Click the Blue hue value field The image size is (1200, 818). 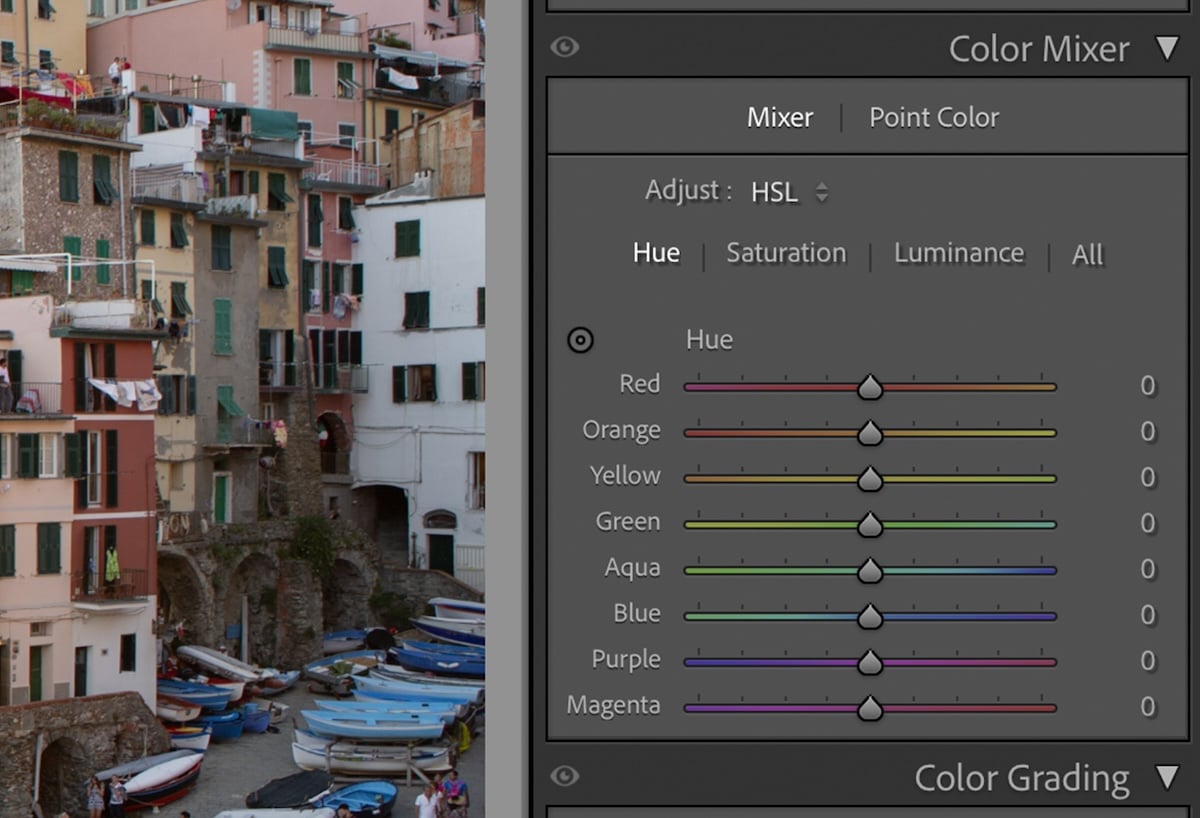(1146, 614)
